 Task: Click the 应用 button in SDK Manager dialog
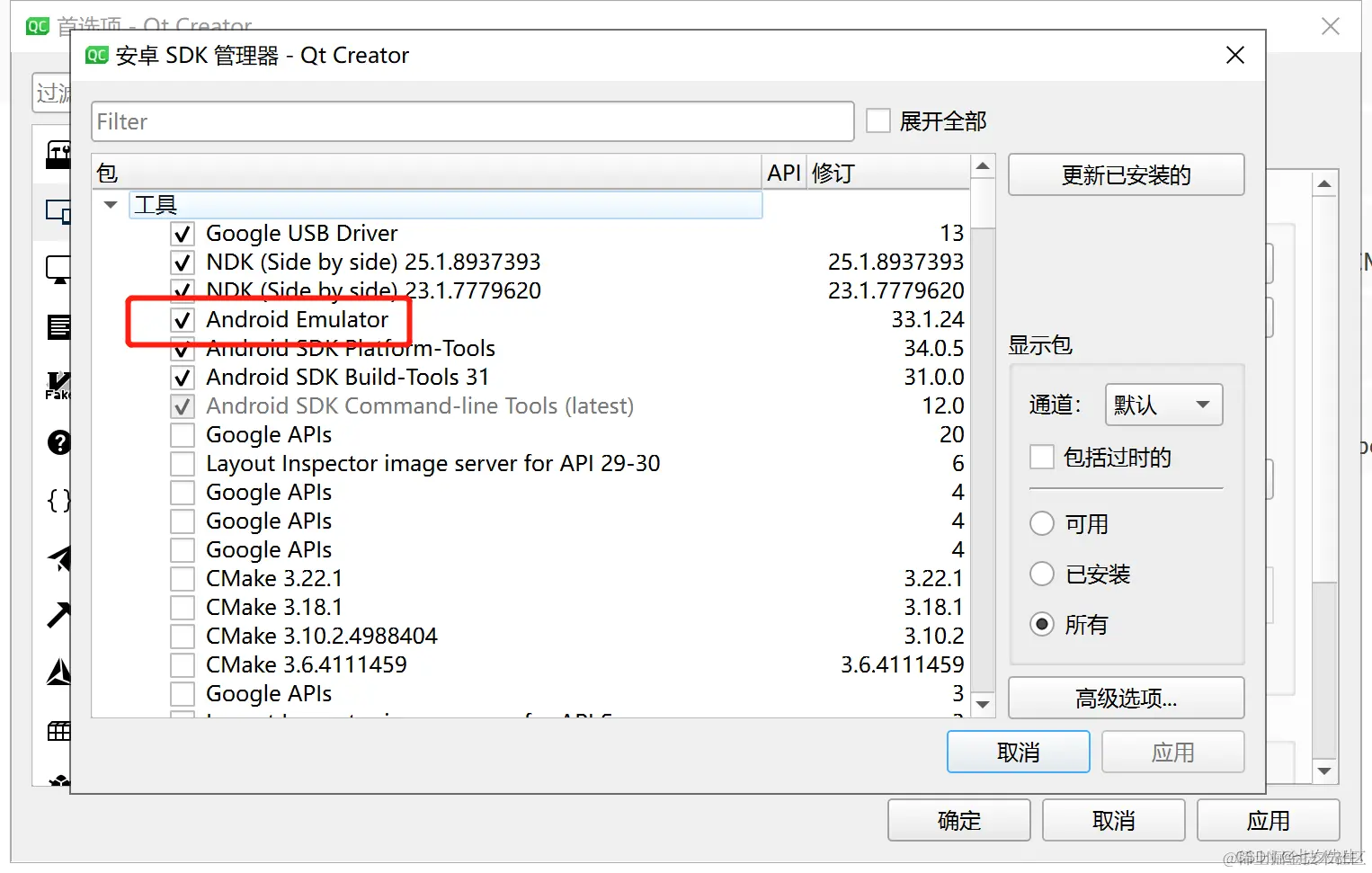[x=1173, y=752]
